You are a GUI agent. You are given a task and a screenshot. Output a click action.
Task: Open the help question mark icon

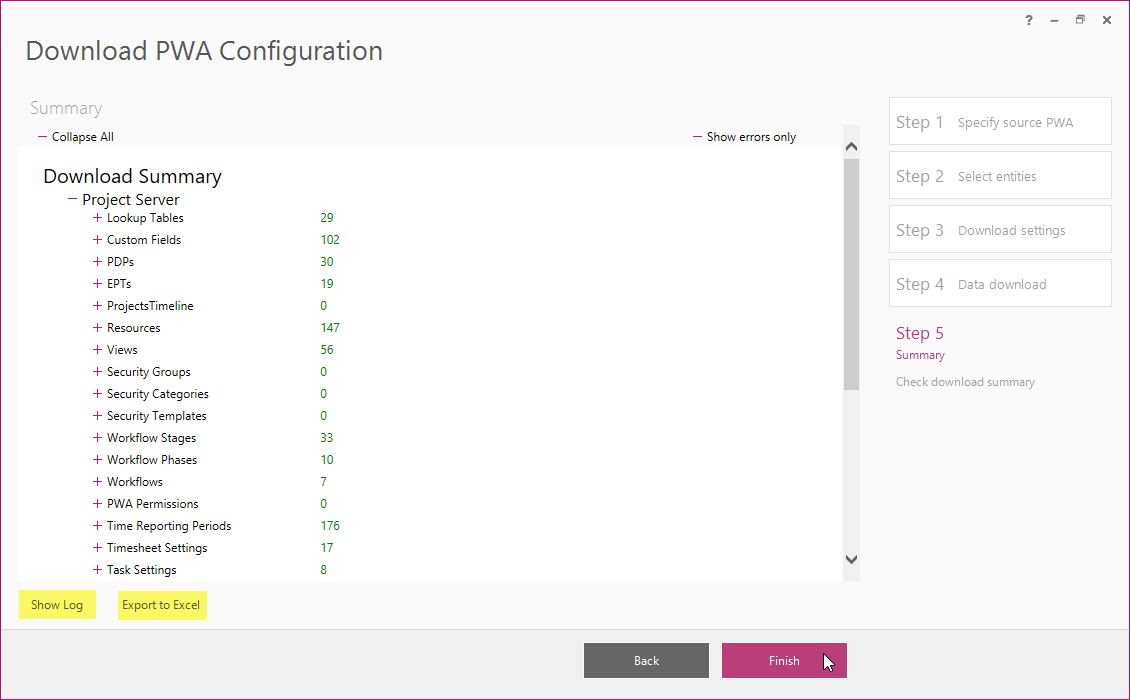click(1029, 20)
